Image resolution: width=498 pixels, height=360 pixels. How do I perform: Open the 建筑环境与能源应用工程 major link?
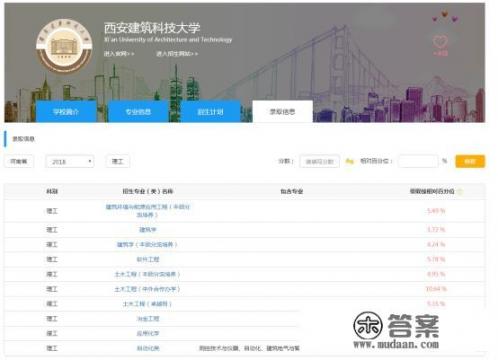[x=148, y=211]
